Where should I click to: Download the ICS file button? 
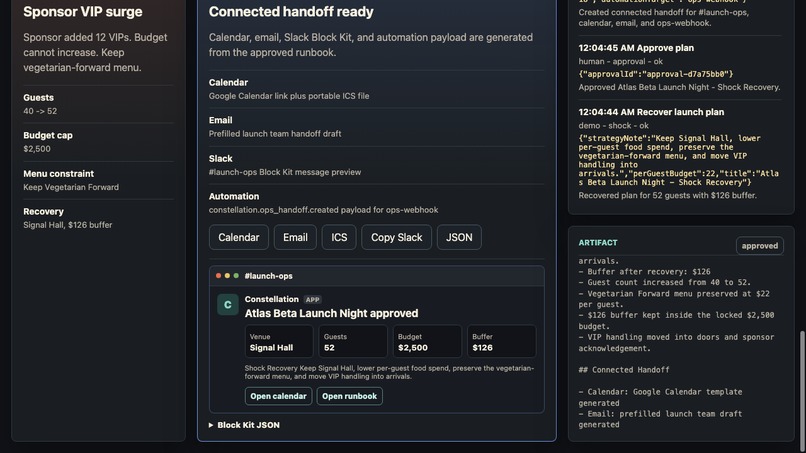[x=339, y=237]
